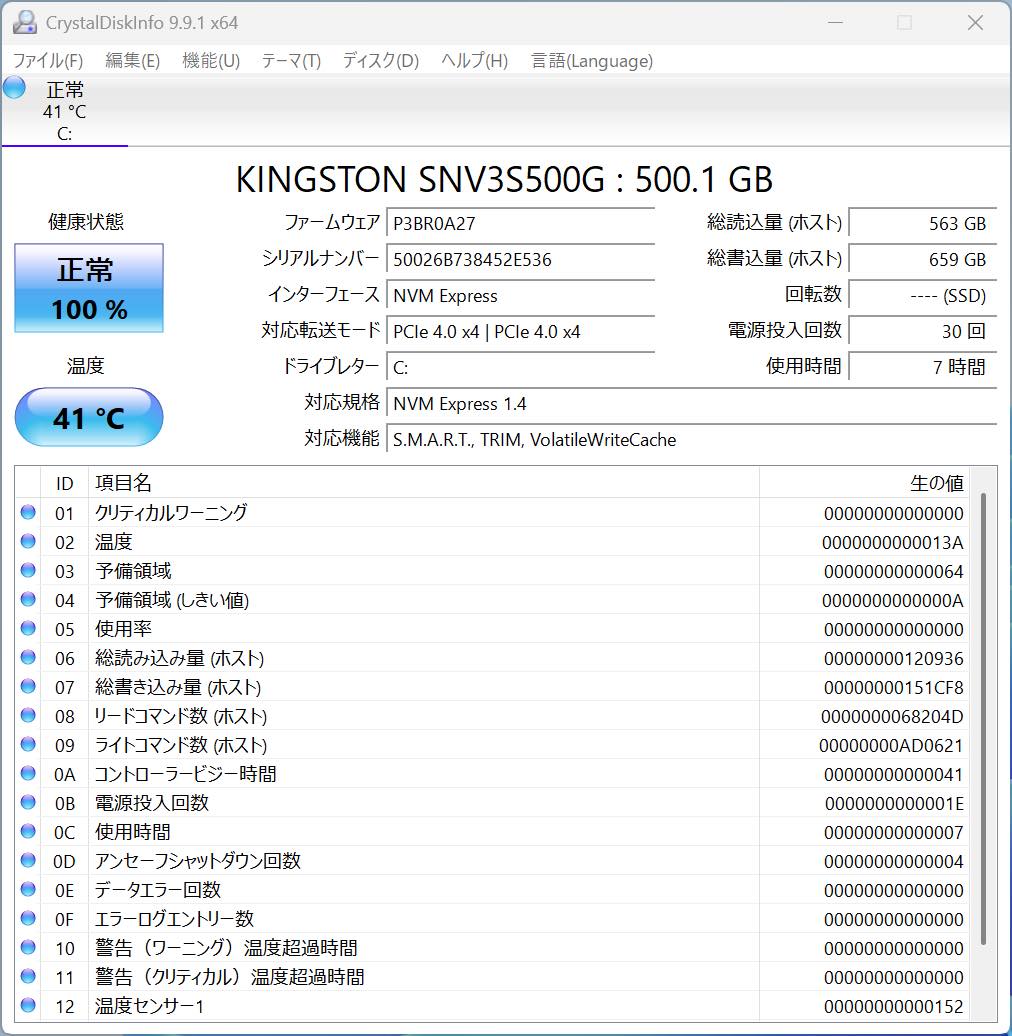Screen dimensions: 1012x1036
Task: Click the status orb for 02 温度 row
Action: click(x=28, y=541)
